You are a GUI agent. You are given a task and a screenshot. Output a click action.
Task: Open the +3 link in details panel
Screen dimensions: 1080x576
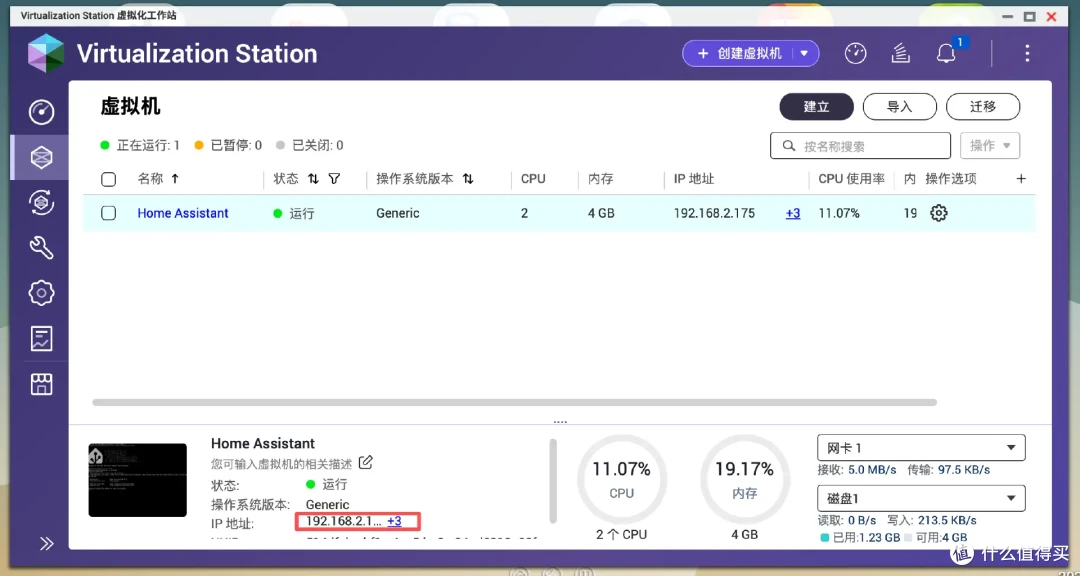click(394, 522)
